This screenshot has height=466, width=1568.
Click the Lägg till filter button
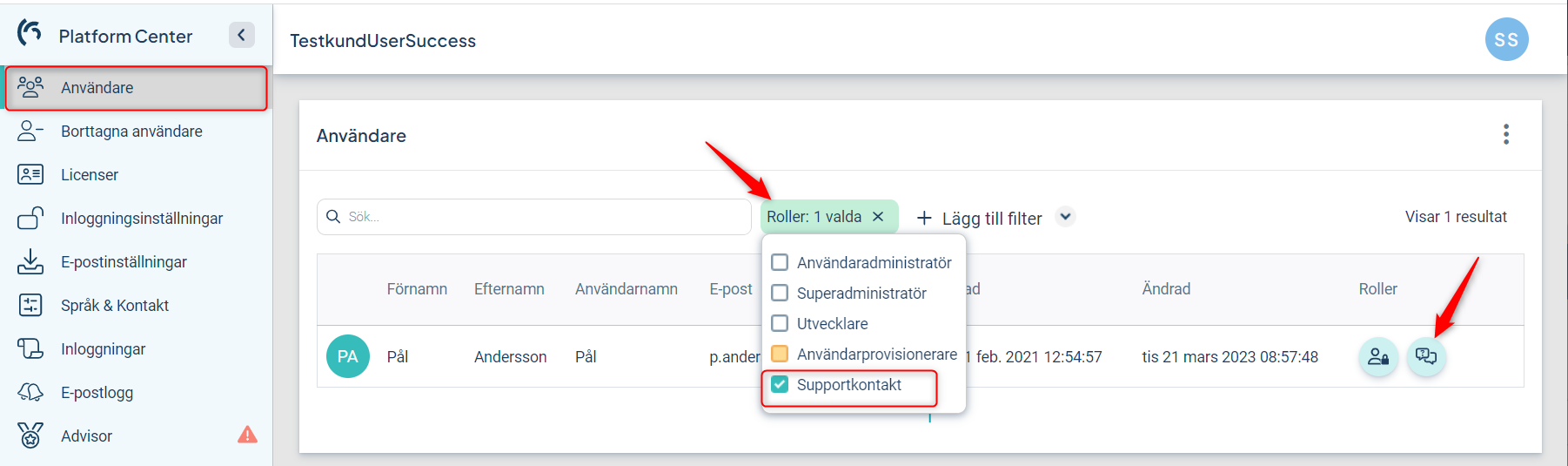tap(980, 218)
